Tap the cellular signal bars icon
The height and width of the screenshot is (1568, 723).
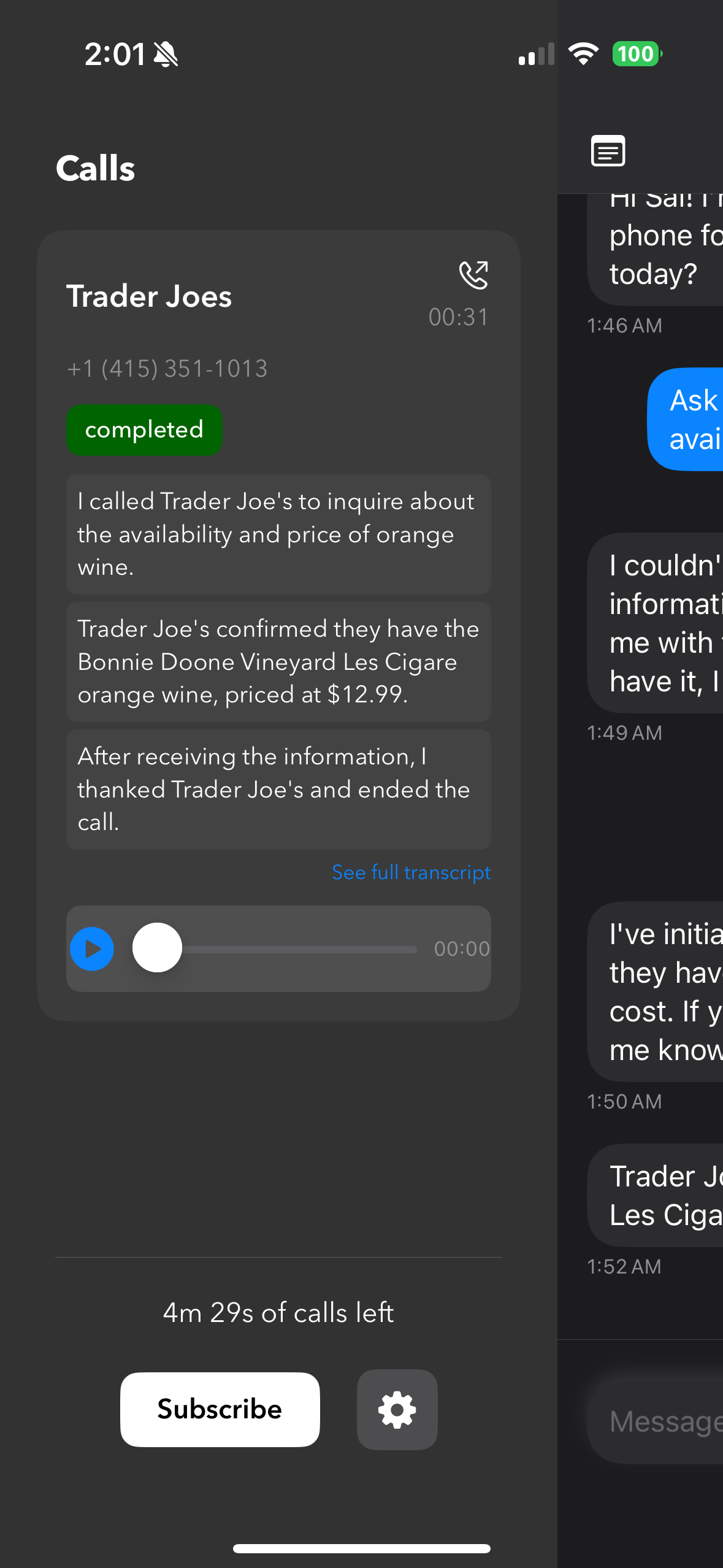[x=536, y=54]
